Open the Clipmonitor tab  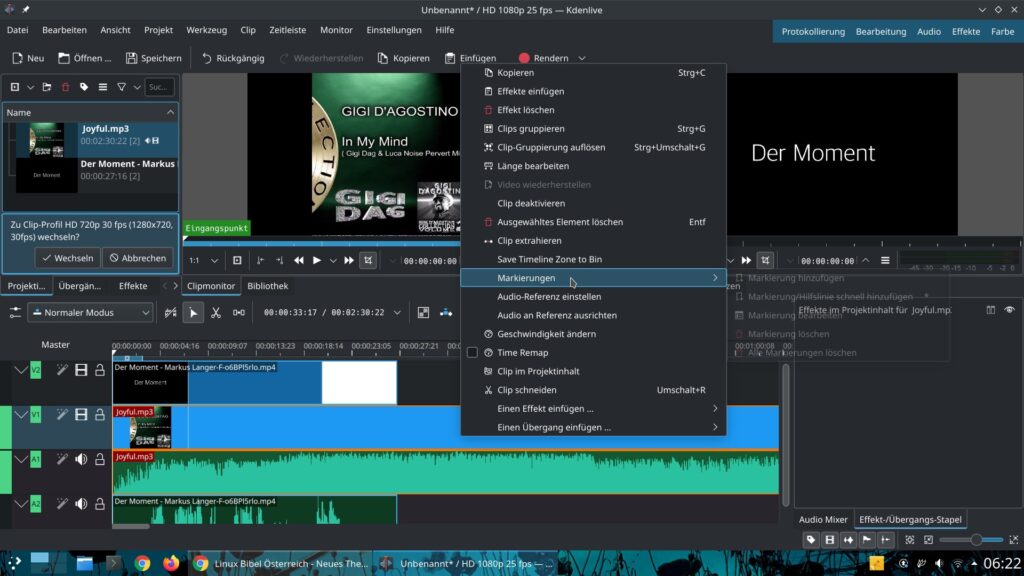tap(211, 286)
